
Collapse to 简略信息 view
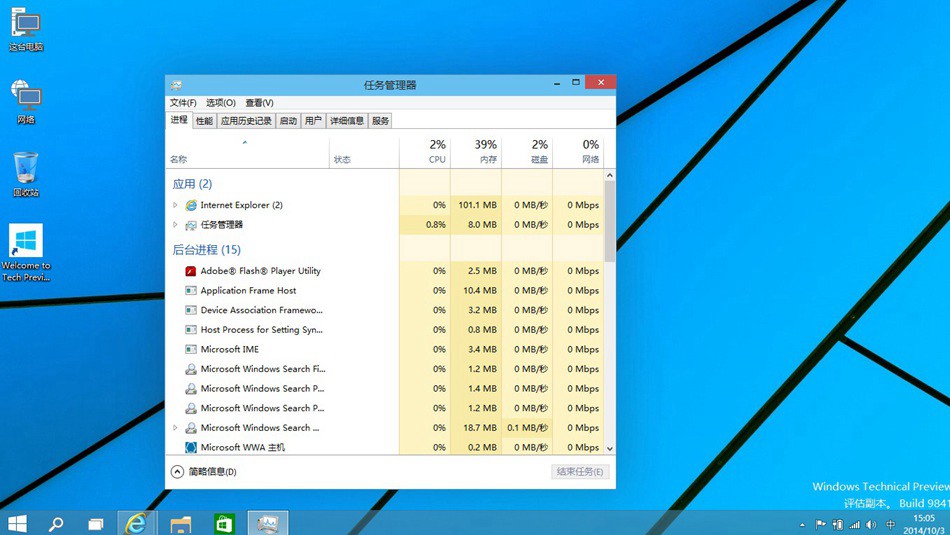204,471
